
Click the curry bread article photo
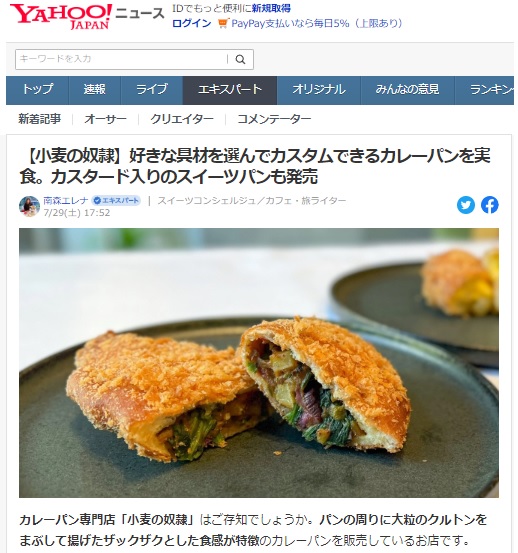coord(259,363)
